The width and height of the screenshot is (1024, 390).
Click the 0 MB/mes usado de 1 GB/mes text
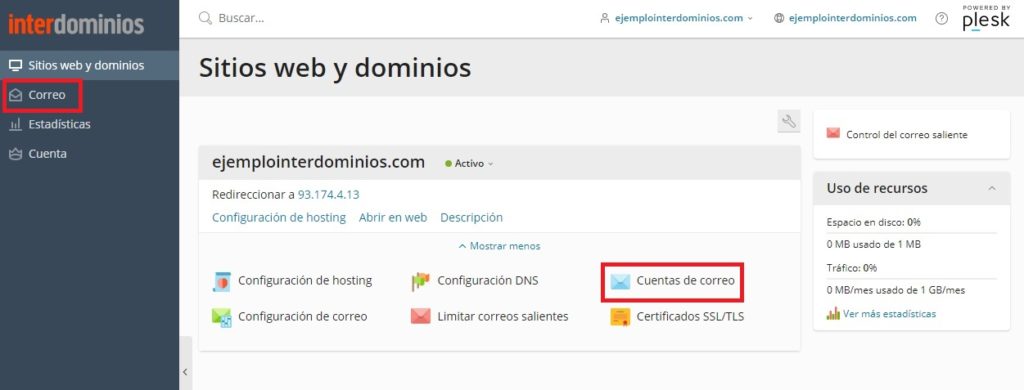(895, 290)
